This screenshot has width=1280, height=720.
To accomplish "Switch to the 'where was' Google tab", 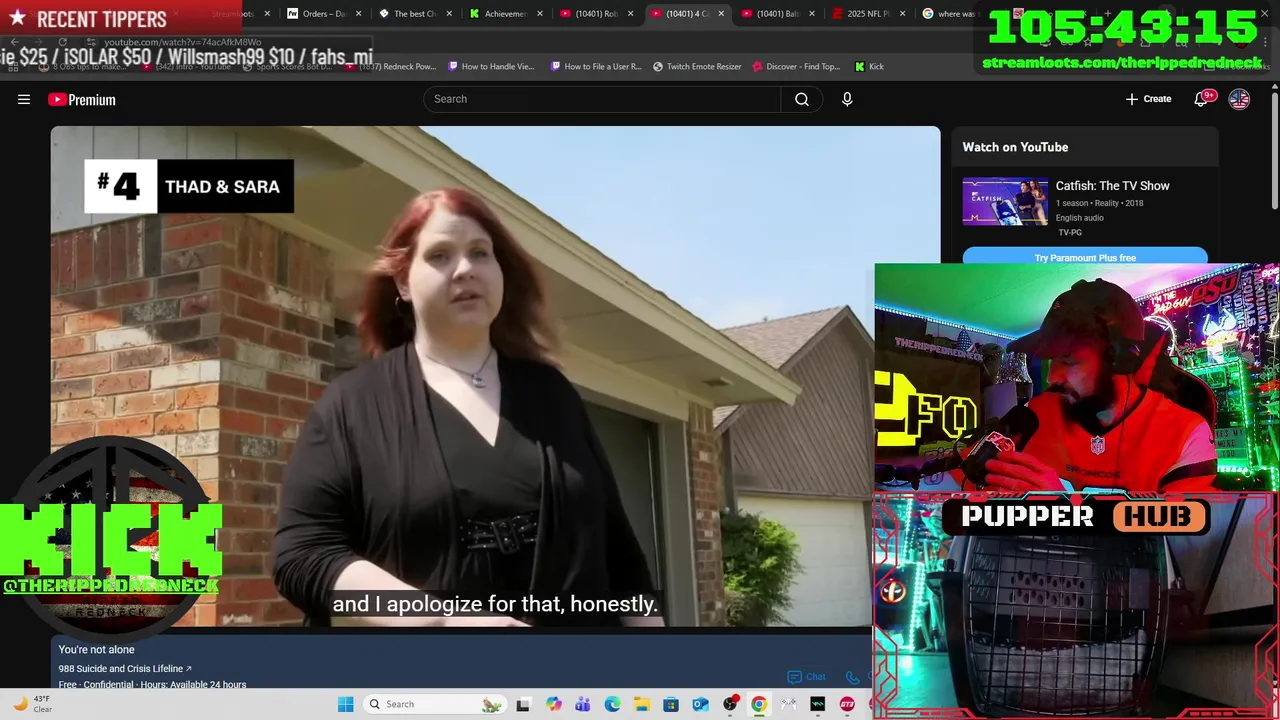I will click(948, 14).
